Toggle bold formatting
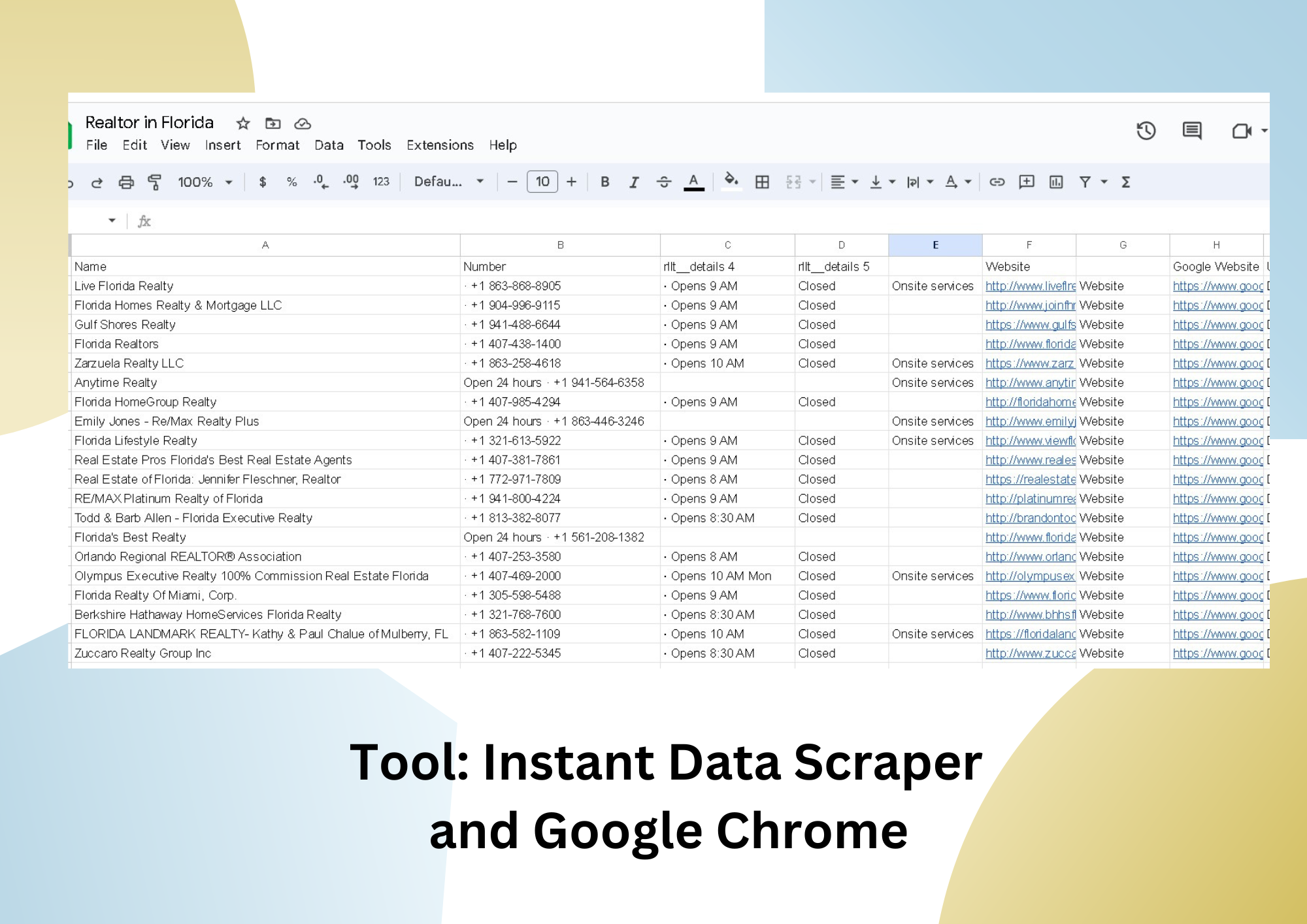The image size is (1307, 924). pyautogui.click(x=605, y=182)
